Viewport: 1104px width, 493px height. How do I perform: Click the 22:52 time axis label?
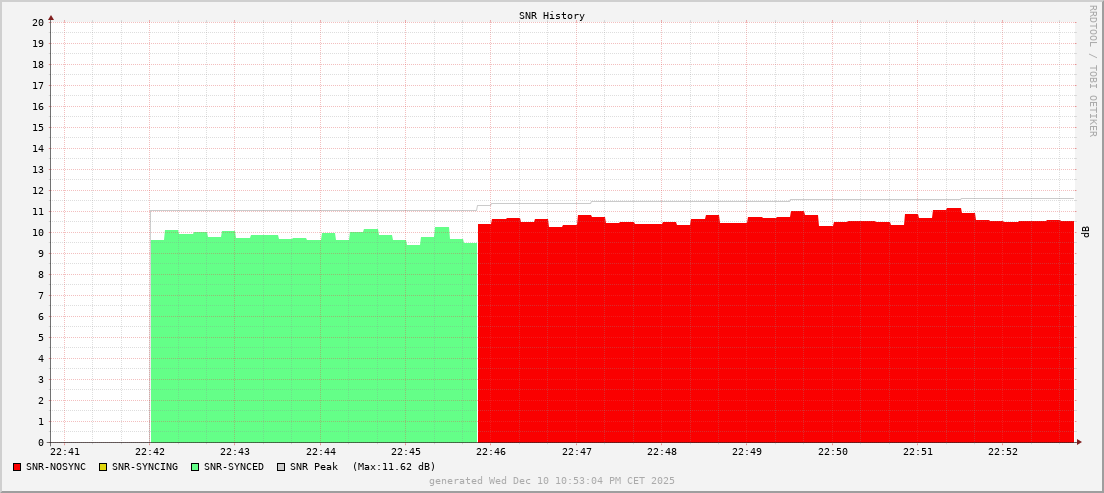[1003, 452]
